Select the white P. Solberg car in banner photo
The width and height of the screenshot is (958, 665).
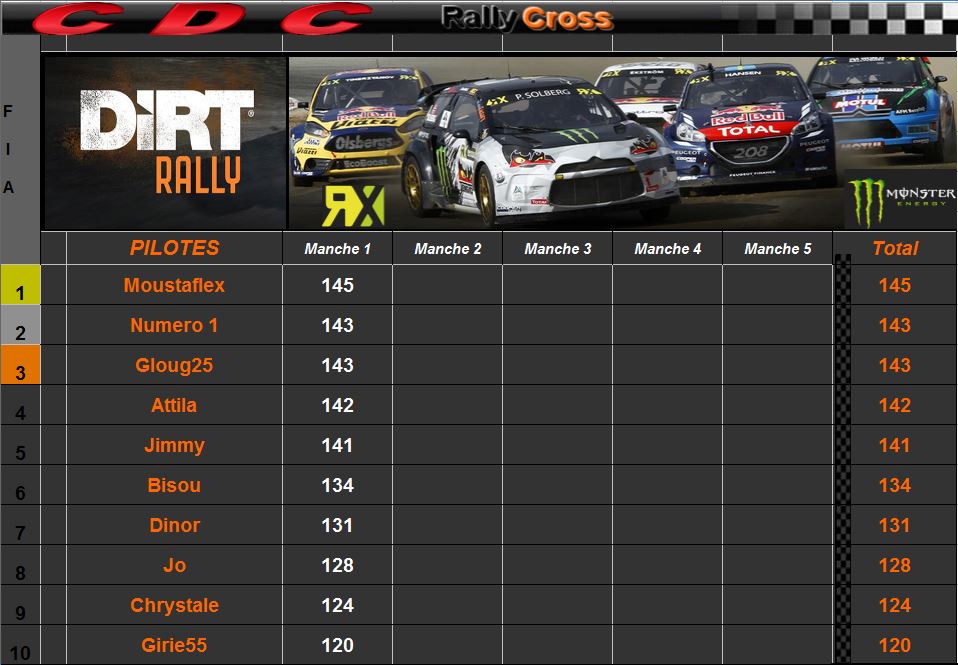pyautogui.click(x=539, y=150)
